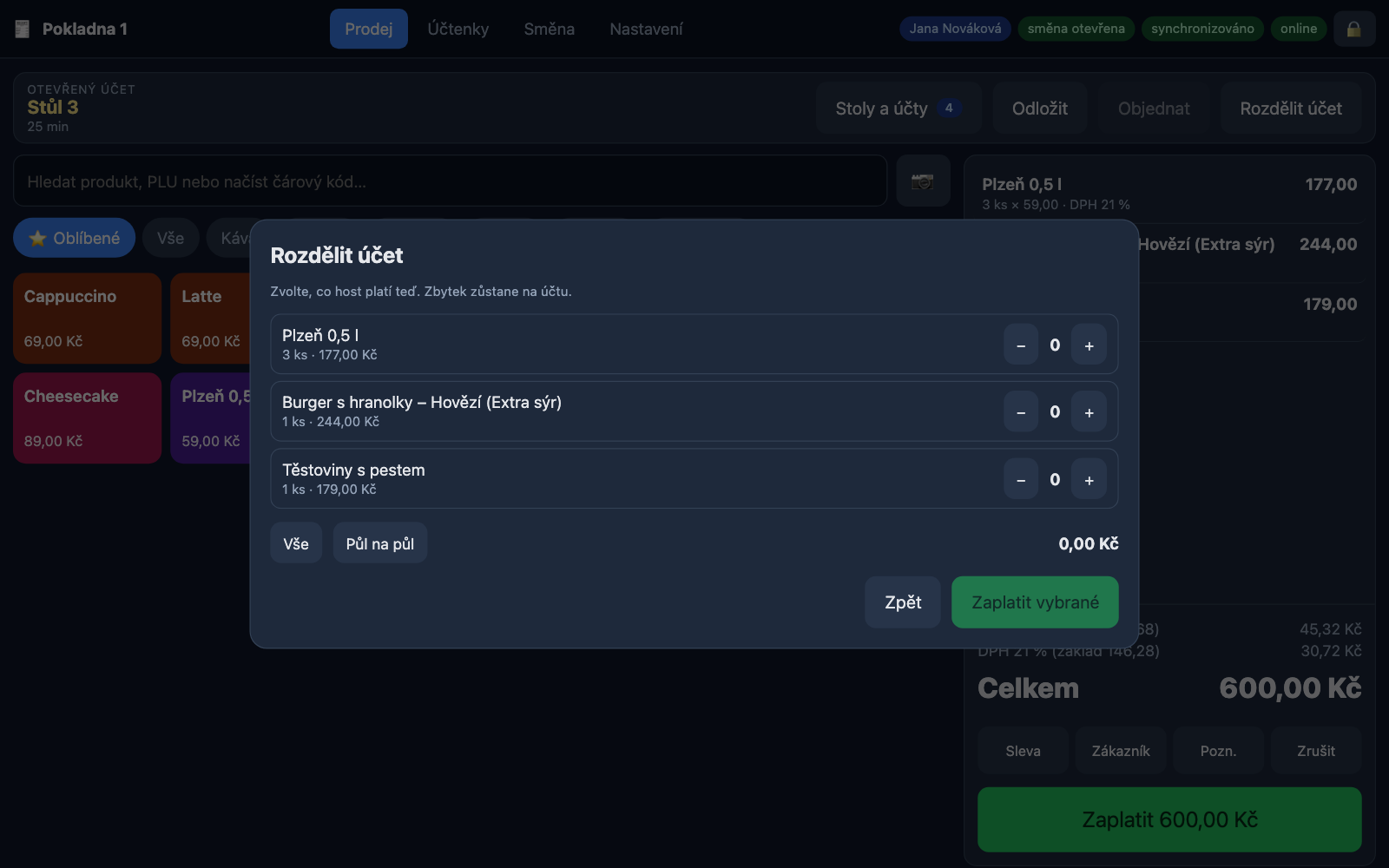Click the Zákazník button
Screen dimensions: 1389x868
point(1121,751)
